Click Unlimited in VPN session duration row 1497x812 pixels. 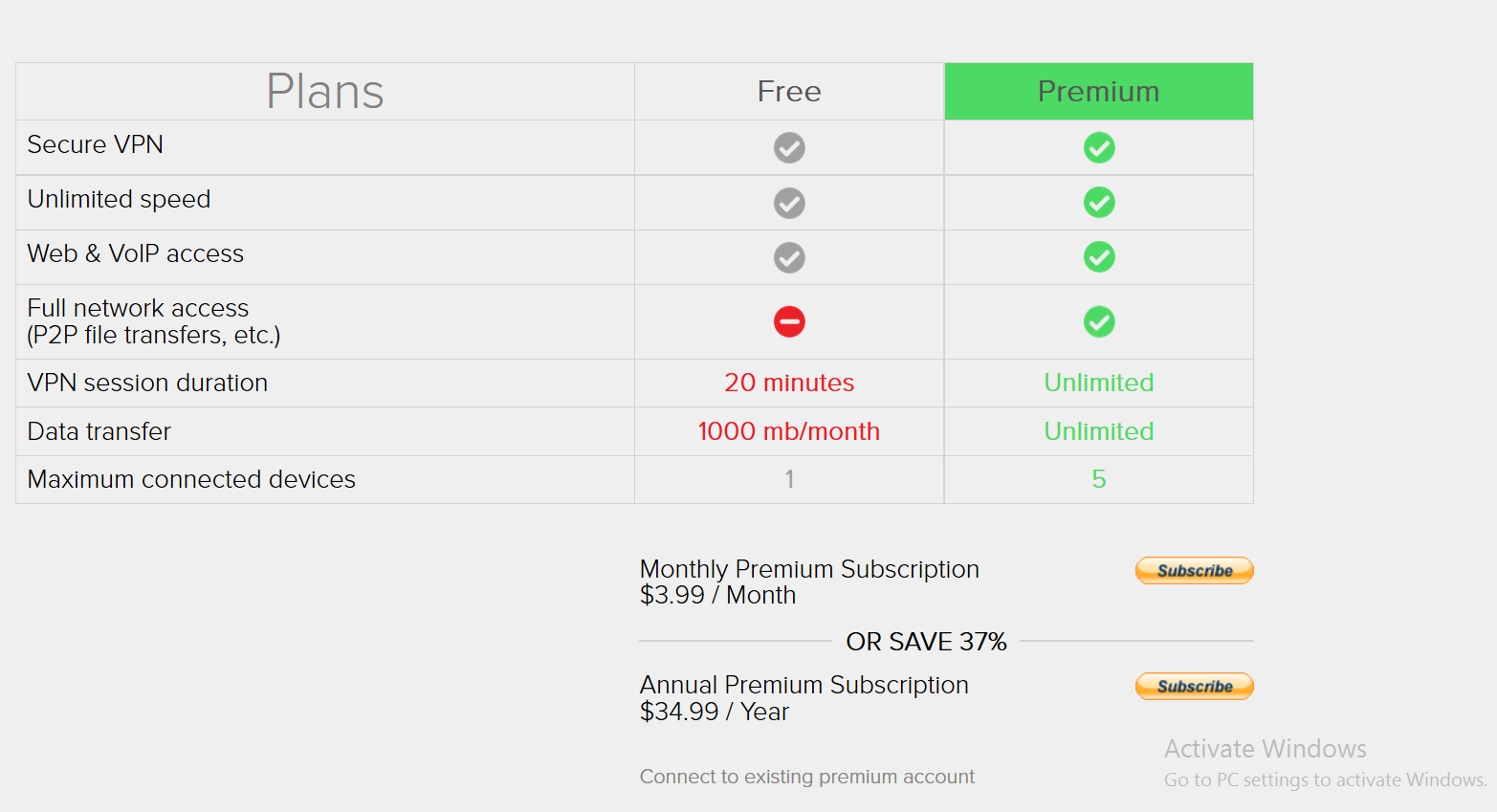[x=1099, y=383]
